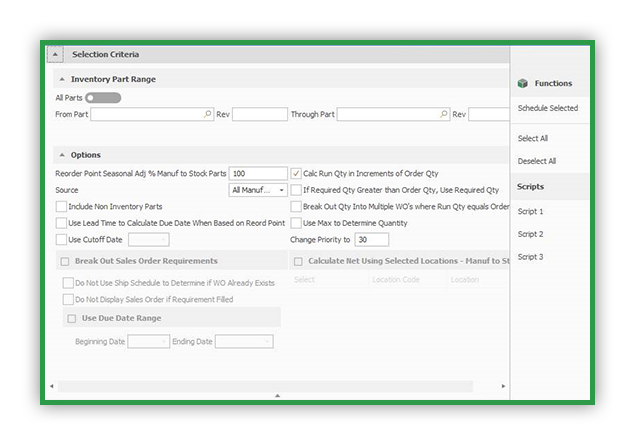Click the horizontal scrollbar track

(265, 386)
